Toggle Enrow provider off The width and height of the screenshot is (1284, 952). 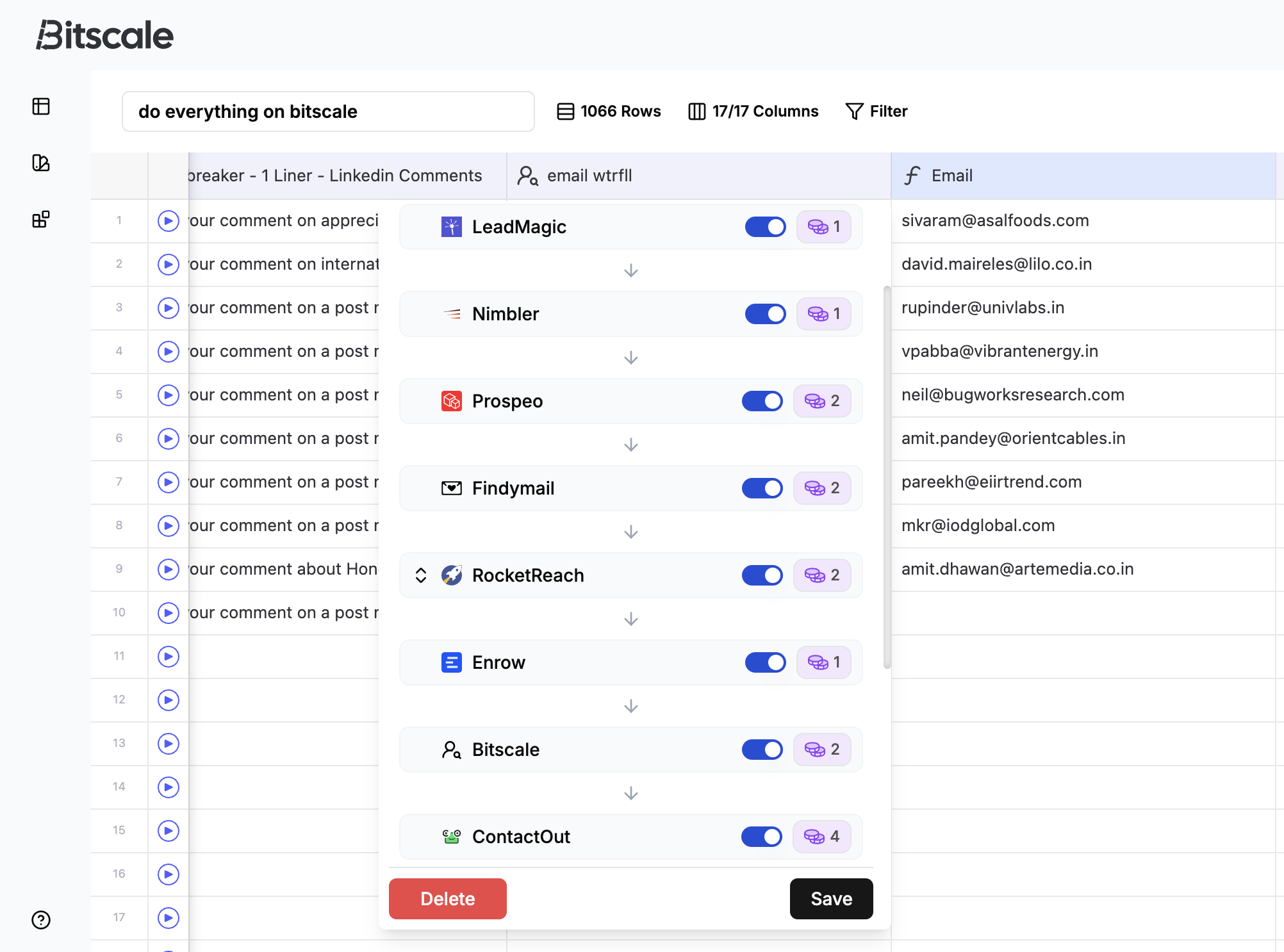[x=766, y=662]
